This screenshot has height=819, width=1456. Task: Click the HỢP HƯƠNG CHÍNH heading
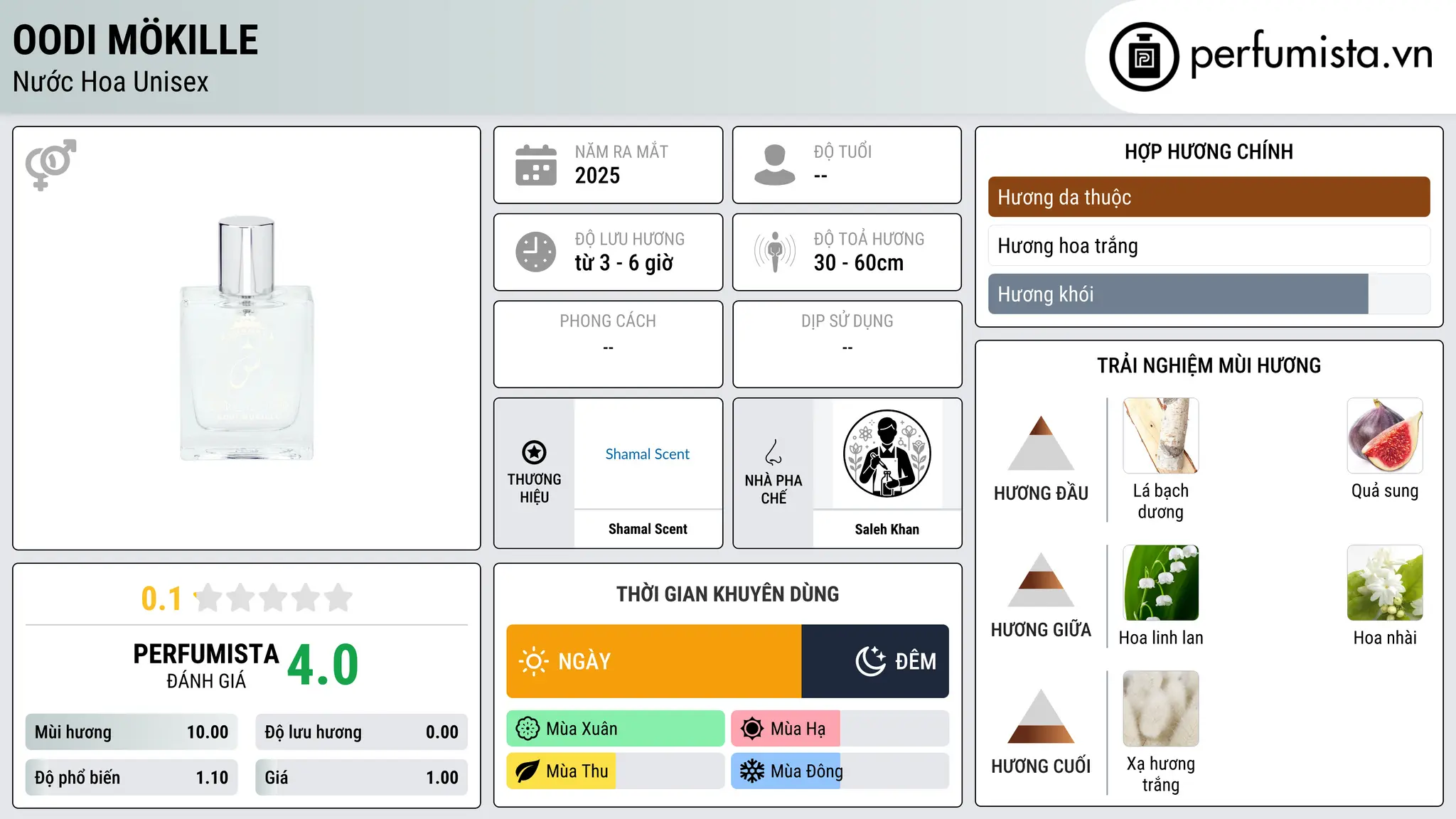1209,151
